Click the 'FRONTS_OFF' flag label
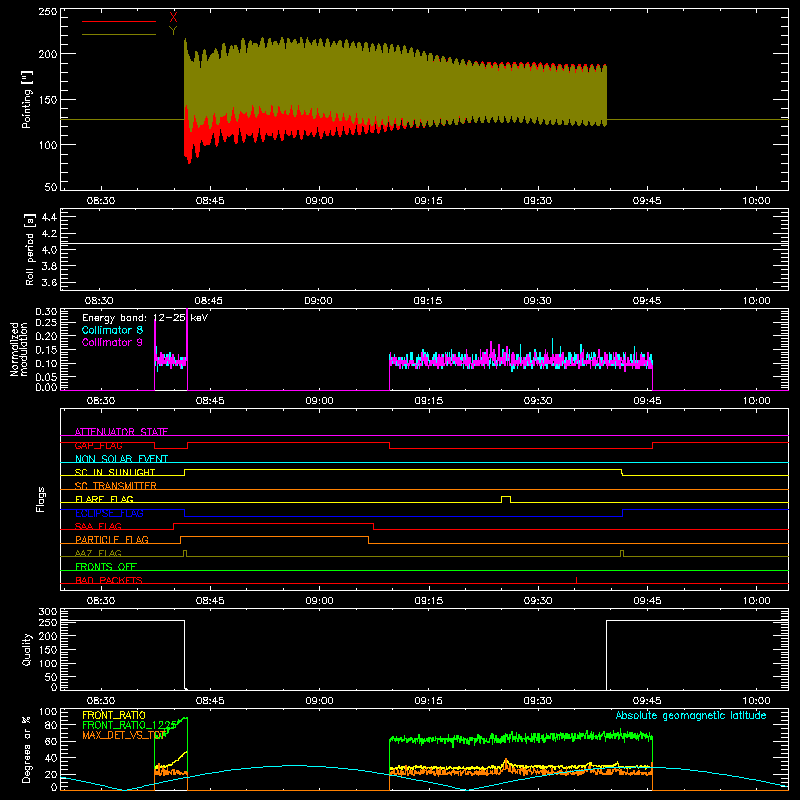The height and width of the screenshot is (800, 800). (106, 566)
